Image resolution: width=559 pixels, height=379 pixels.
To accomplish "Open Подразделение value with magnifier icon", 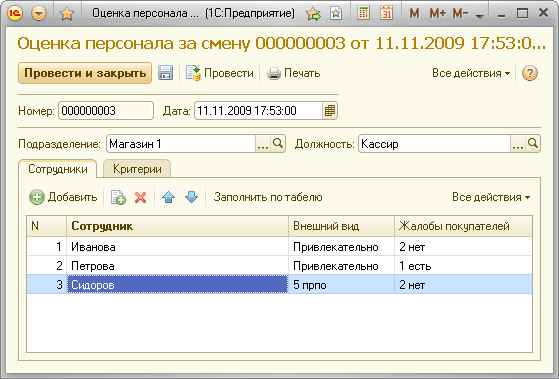I will coord(278,144).
